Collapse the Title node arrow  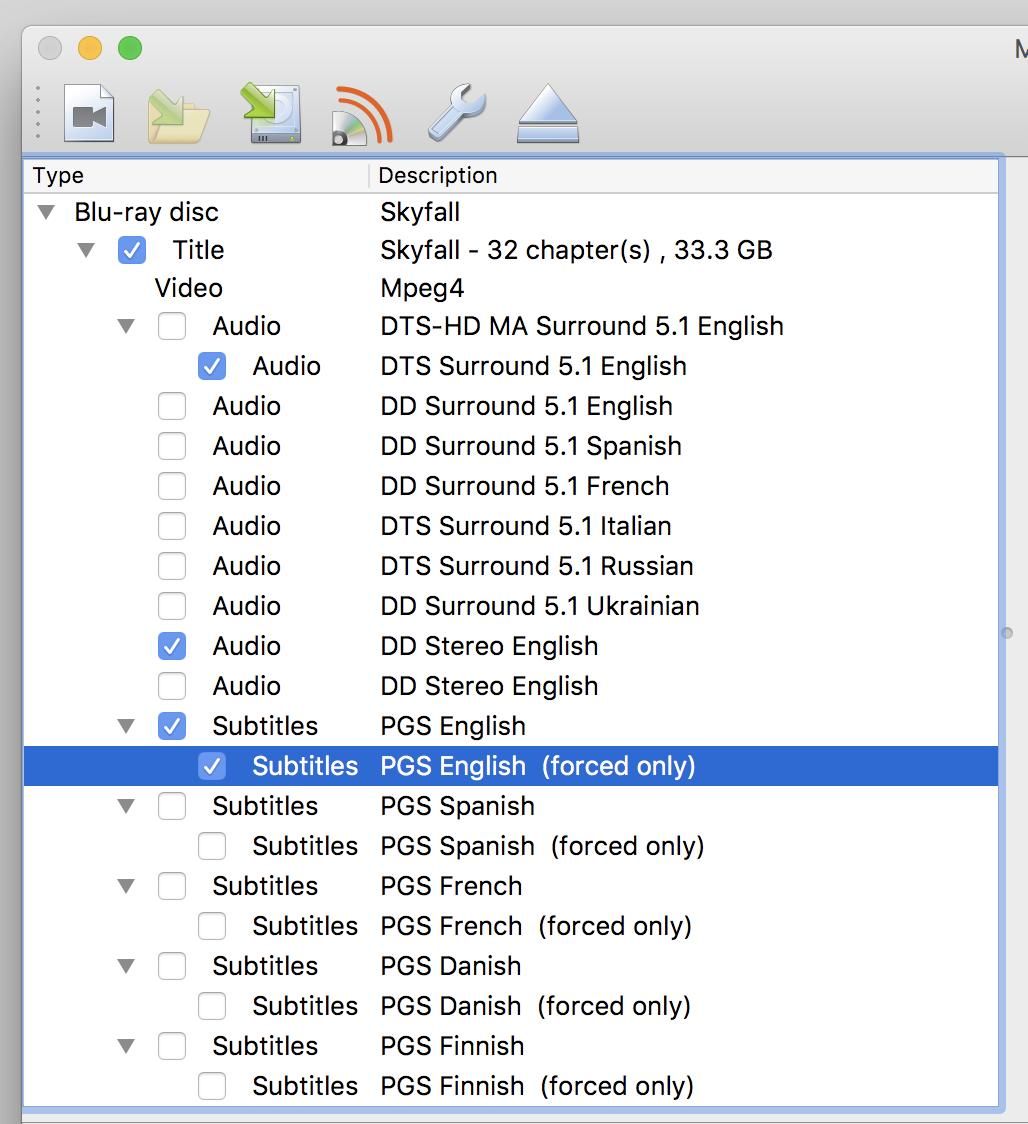pos(86,250)
